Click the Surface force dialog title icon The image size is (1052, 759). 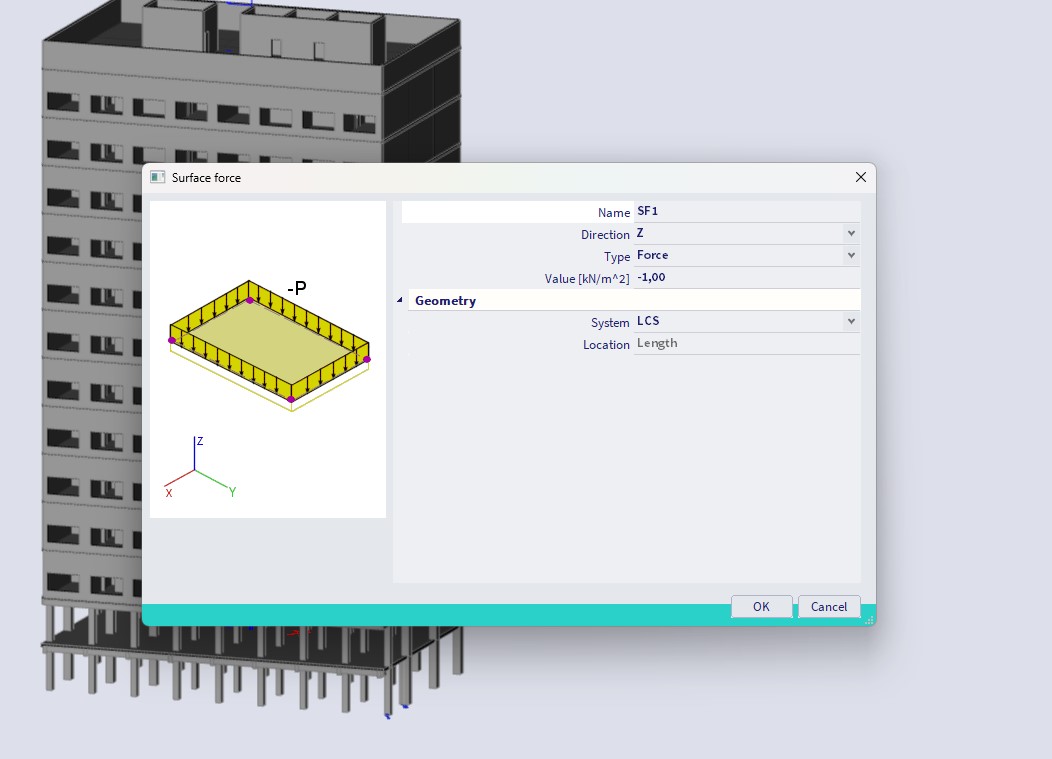(157, 177)
